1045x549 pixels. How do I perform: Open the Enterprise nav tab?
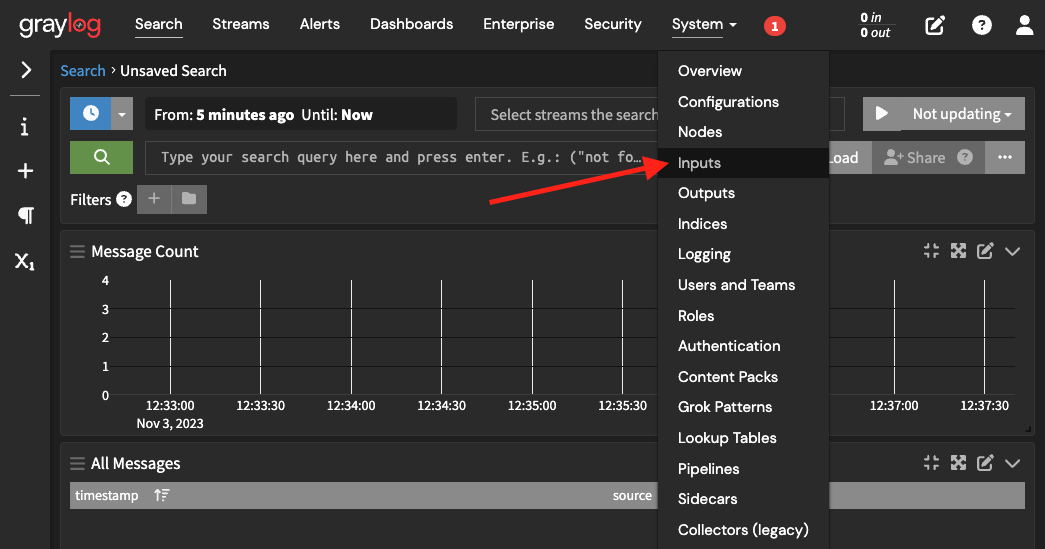(x=519, y=25)
